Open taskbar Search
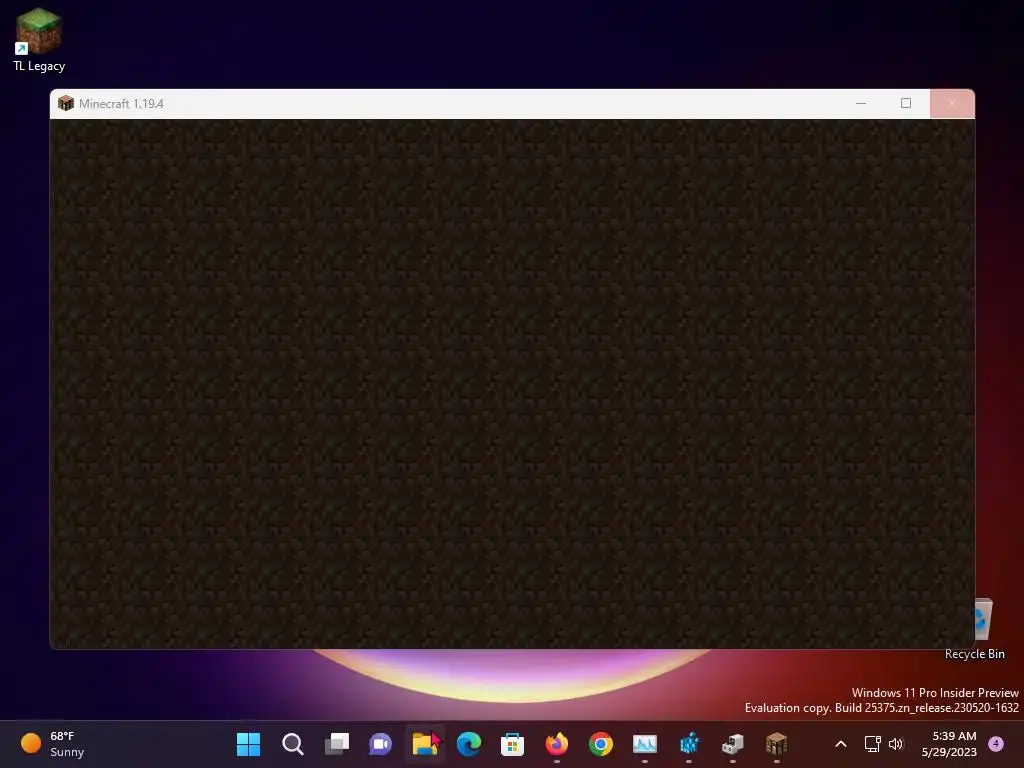 (x=293, y=744)
